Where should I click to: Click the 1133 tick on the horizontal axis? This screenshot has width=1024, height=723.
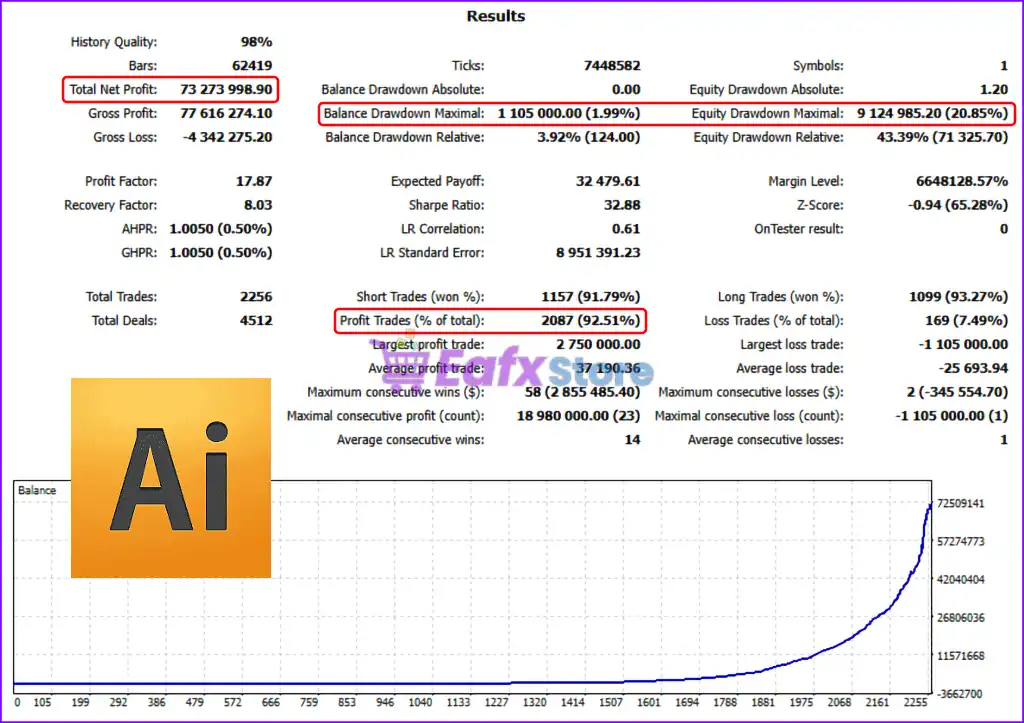click(x=458, y=703)
